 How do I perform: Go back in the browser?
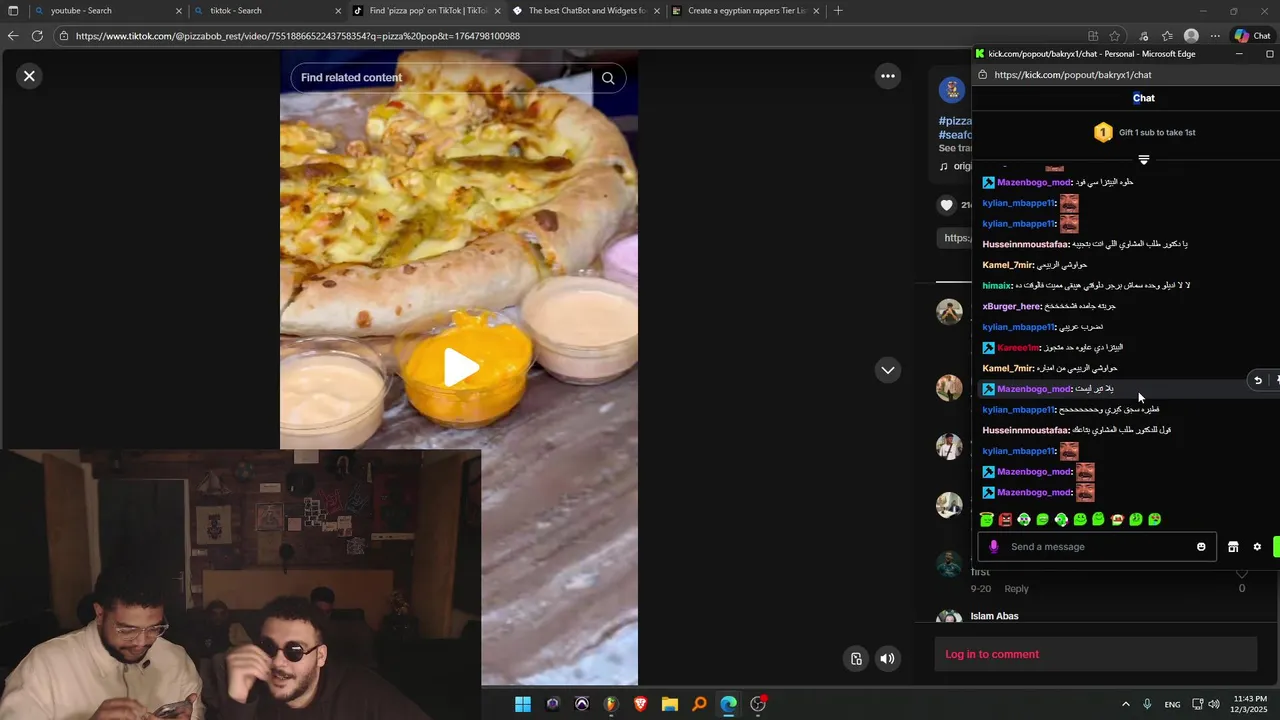[12, 36]
